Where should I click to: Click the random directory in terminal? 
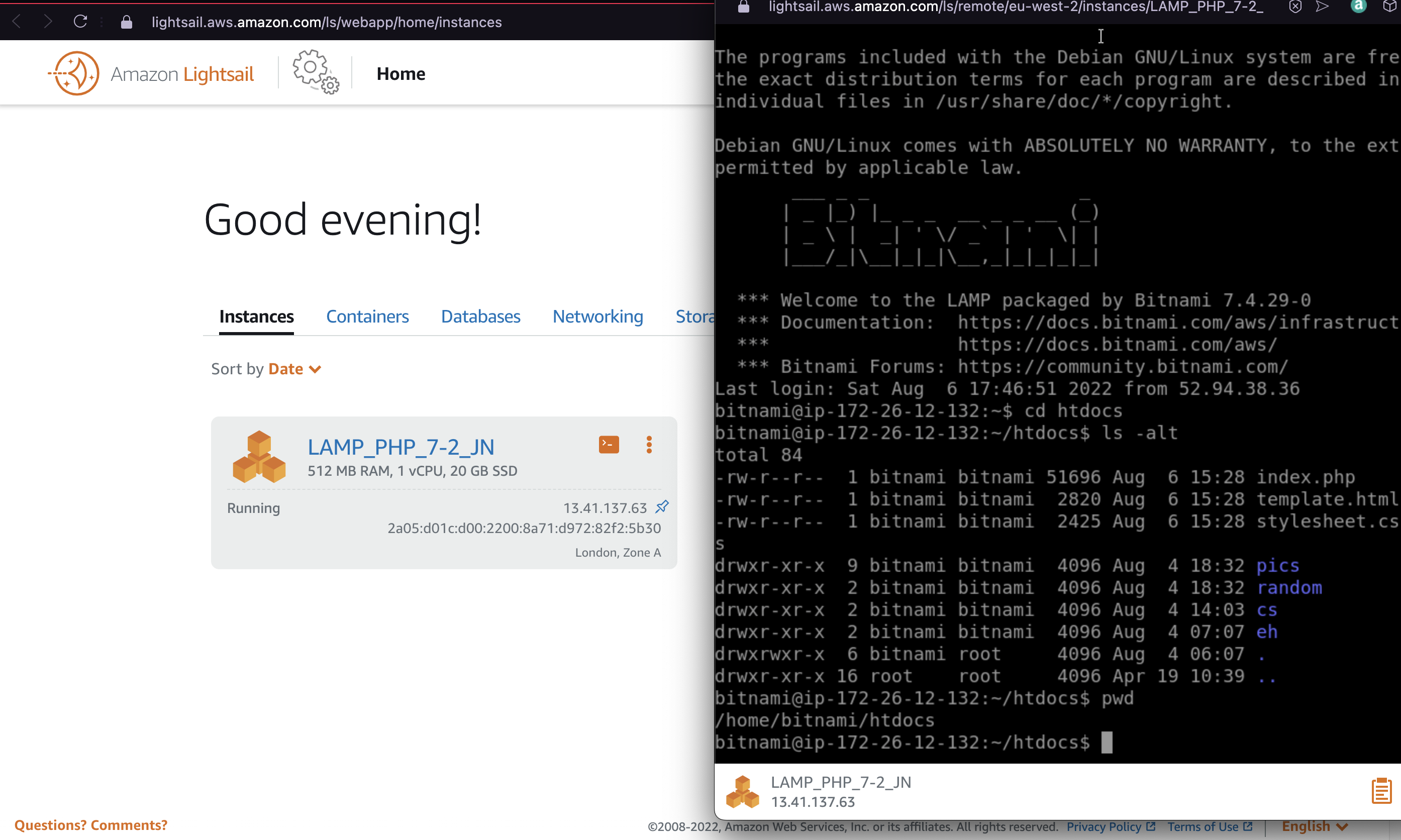[1289, 587]
